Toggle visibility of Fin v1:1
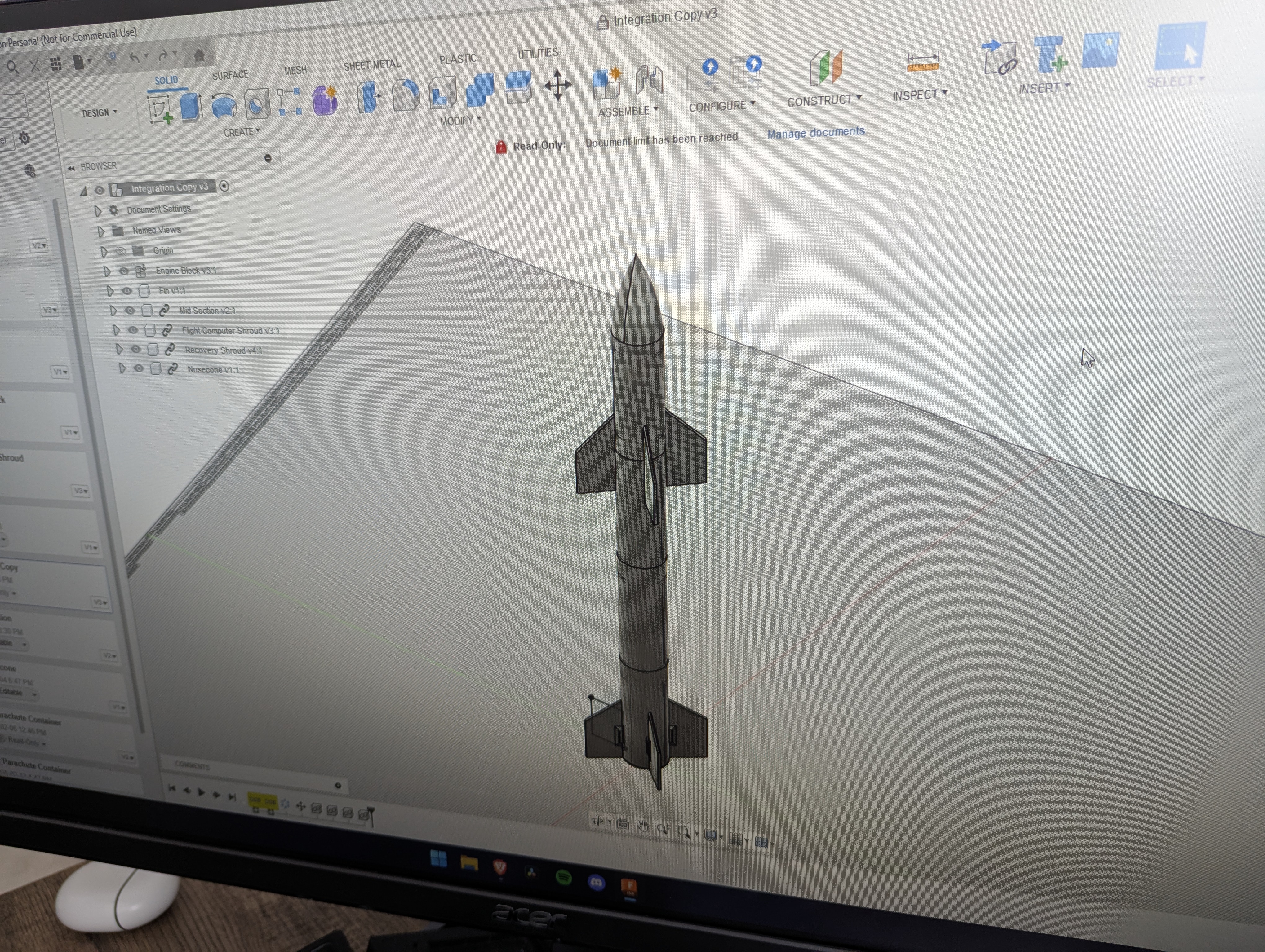 pyautogui.click(x=127, y=291)
